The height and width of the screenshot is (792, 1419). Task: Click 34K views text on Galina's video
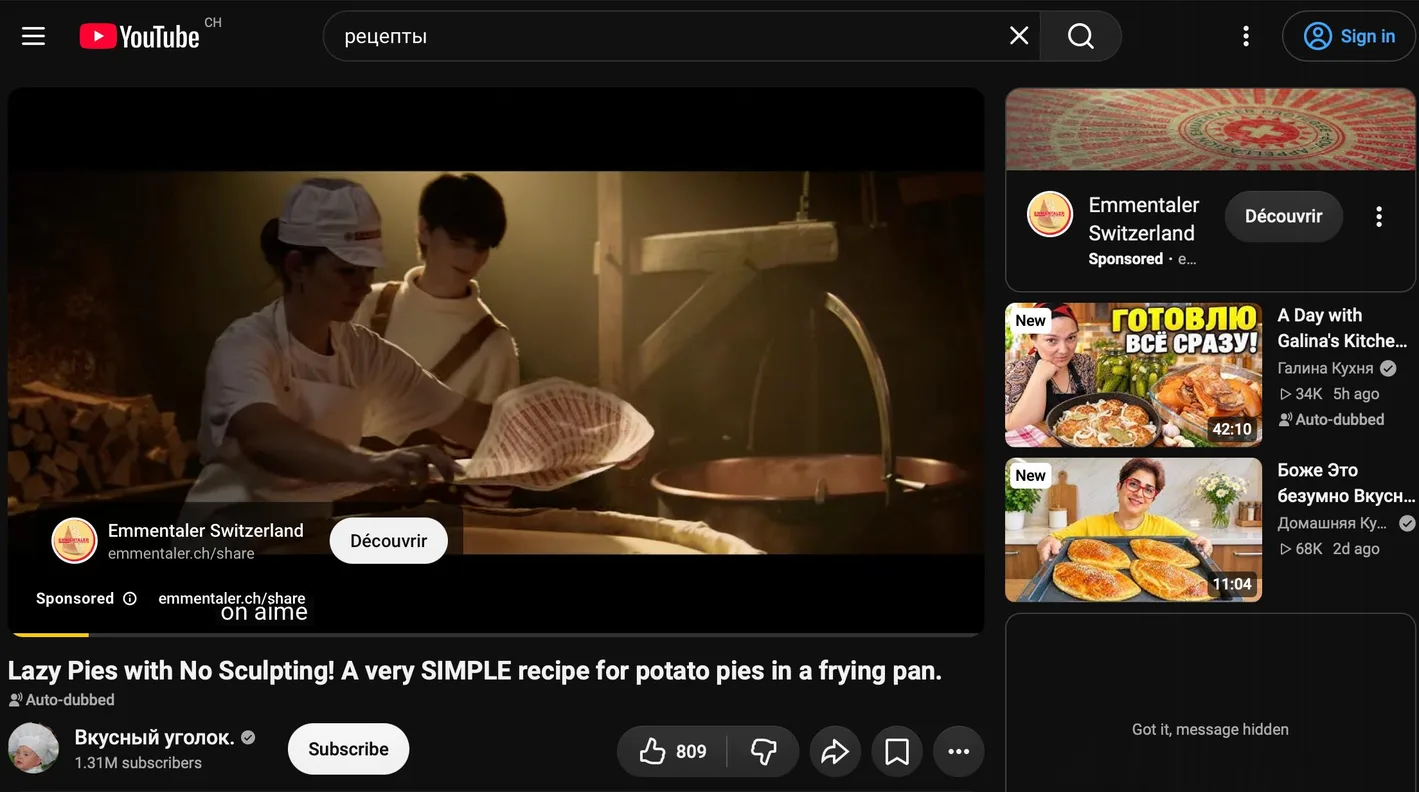click(1301, 394)
